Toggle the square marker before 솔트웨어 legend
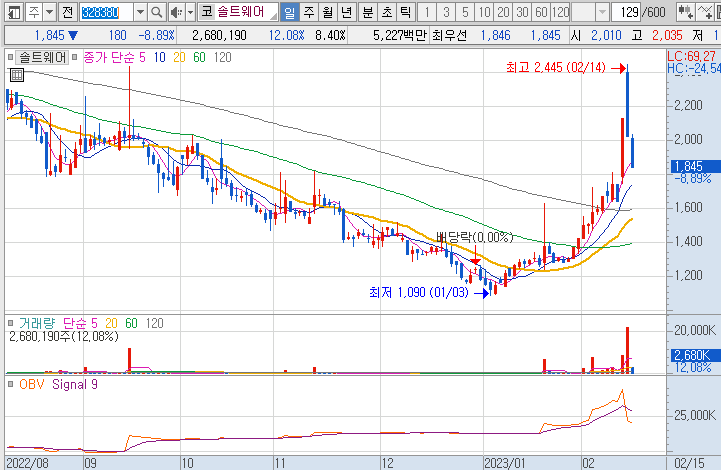Viewport: 721px width, 470px height. 11,57
